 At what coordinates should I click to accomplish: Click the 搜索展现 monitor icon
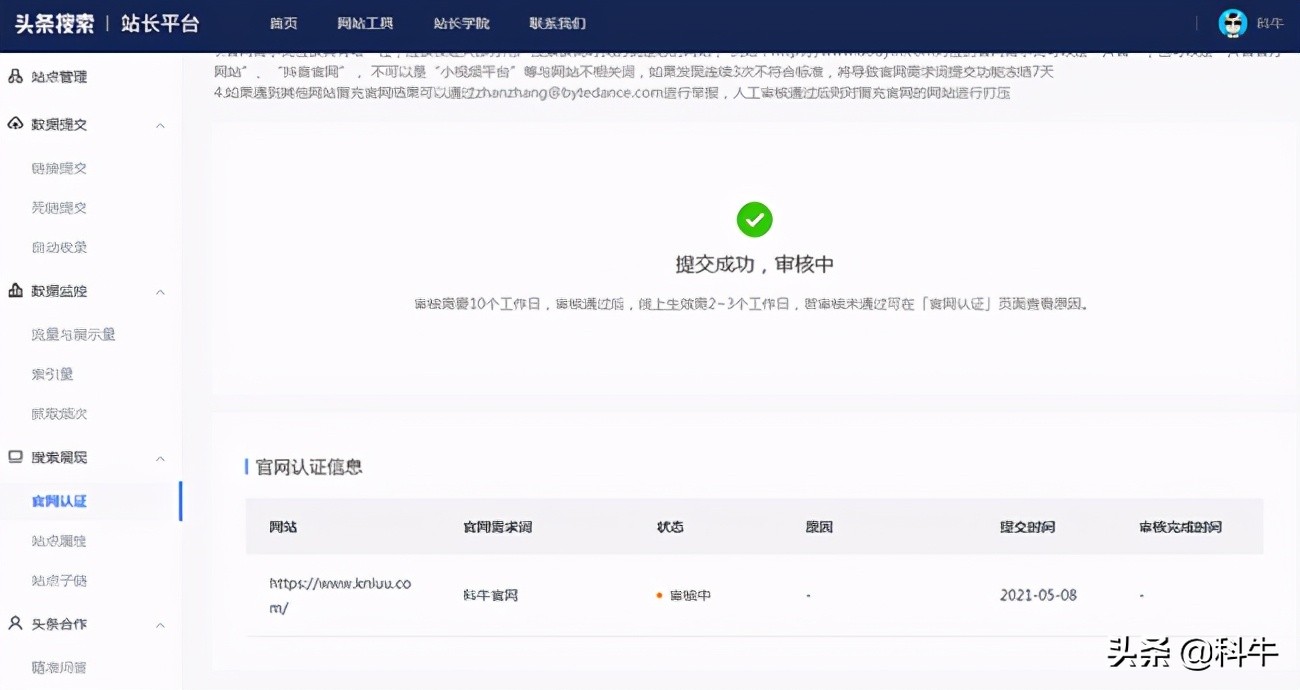tap(15, 457)
